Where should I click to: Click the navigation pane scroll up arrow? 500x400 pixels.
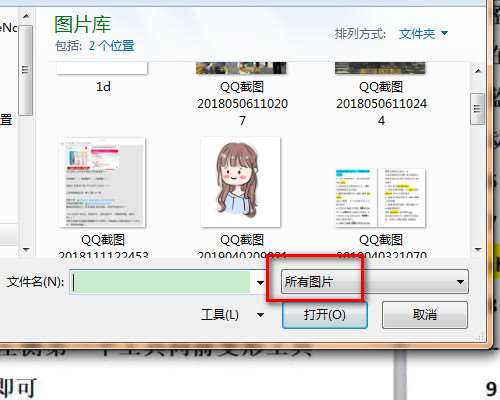26,16
